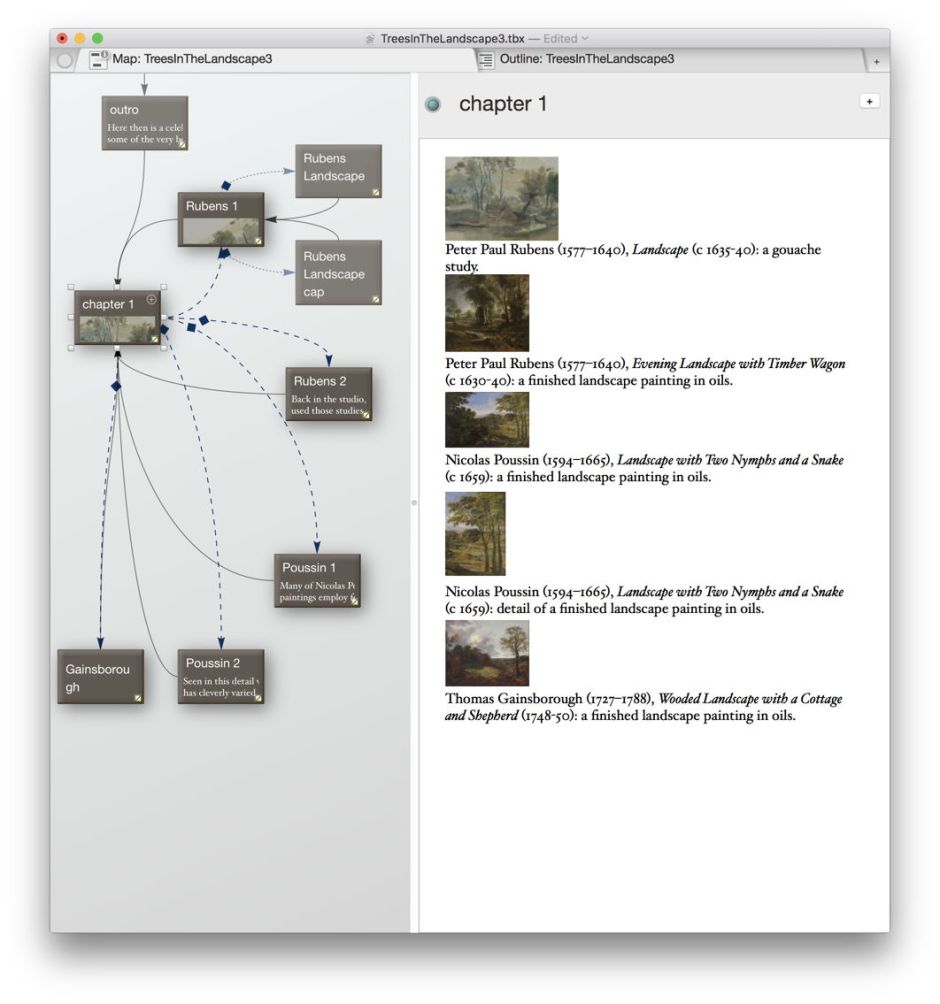Switch to the Map: TreesInTheLandscape3 tab

[x=191, y=59]
